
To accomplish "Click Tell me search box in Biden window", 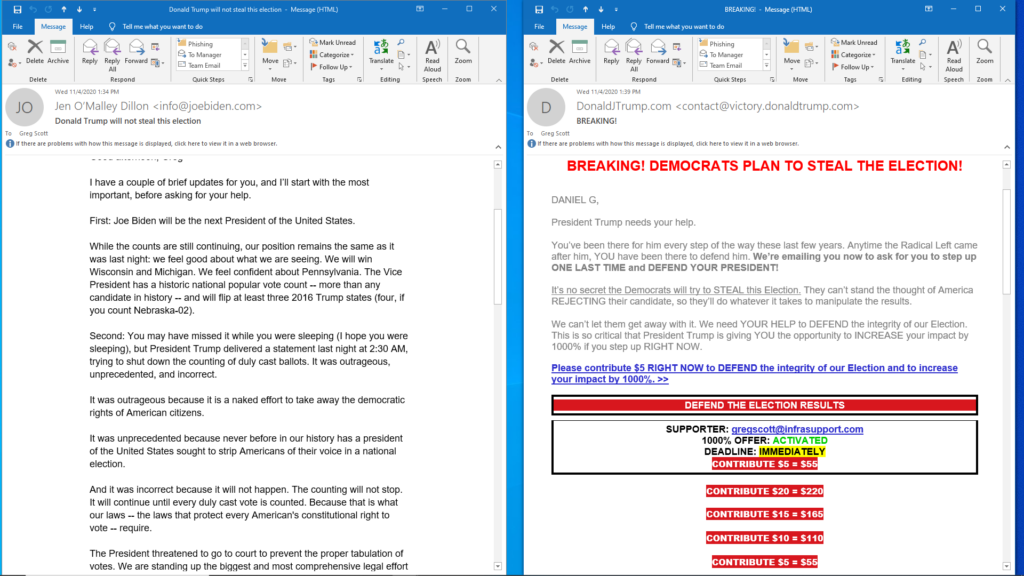I will pyautogui.click(x=157, y=27).
